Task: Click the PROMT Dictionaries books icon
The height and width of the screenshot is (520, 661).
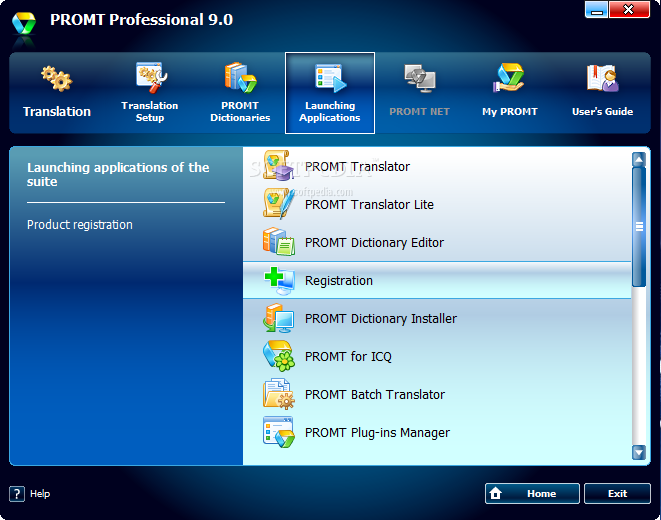Action: click(x=240, y=78)
